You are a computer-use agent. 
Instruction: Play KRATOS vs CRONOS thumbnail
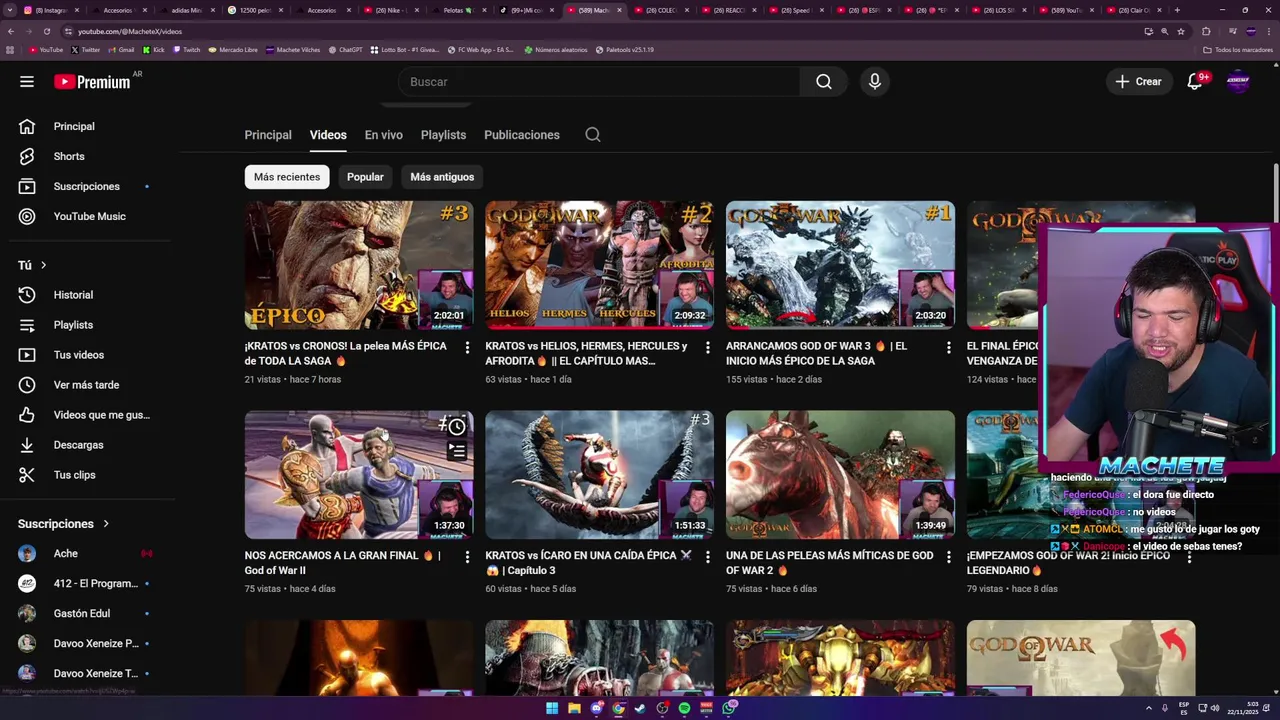tap(359, 265)
